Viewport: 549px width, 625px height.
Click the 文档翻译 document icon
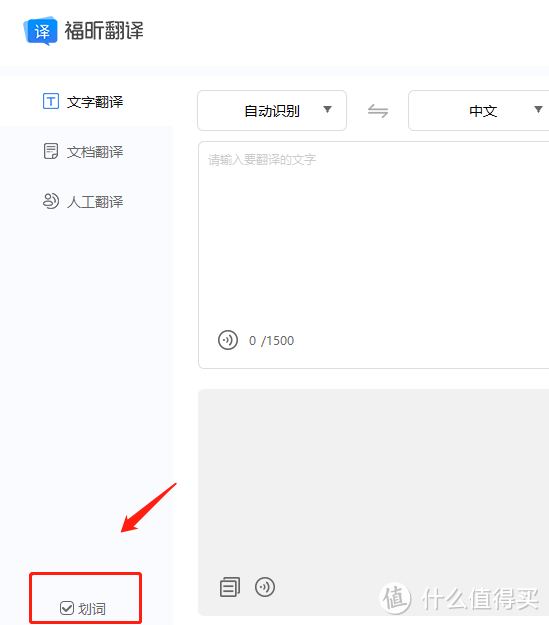51,151
